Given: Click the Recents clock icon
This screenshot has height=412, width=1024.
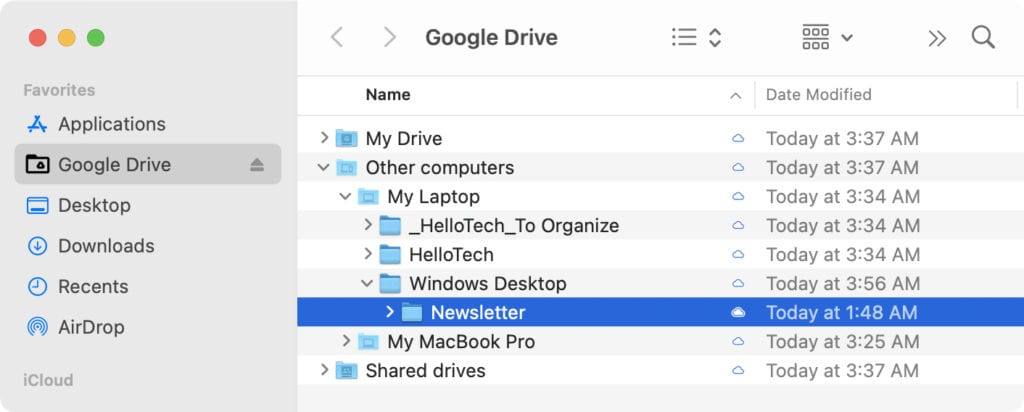Looking at the screenshot, I should [37, 287].
